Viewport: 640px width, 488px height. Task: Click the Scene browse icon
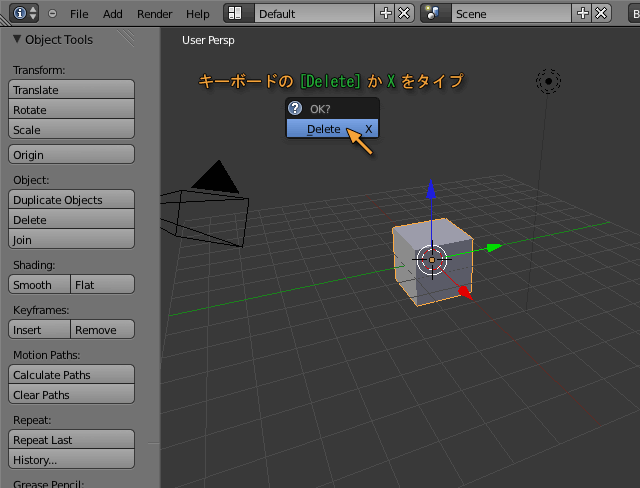tap(434, 14)
